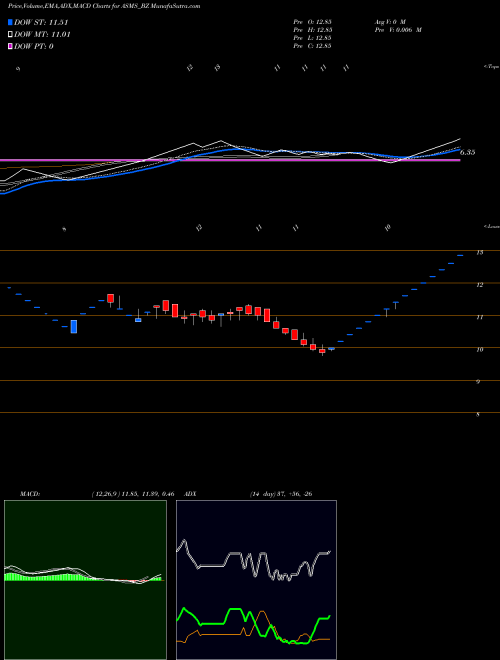Image resolution: width=500 pixels, height=660 pixels.
Task: Click the price axis label 9
Action: tap(479, 382)
